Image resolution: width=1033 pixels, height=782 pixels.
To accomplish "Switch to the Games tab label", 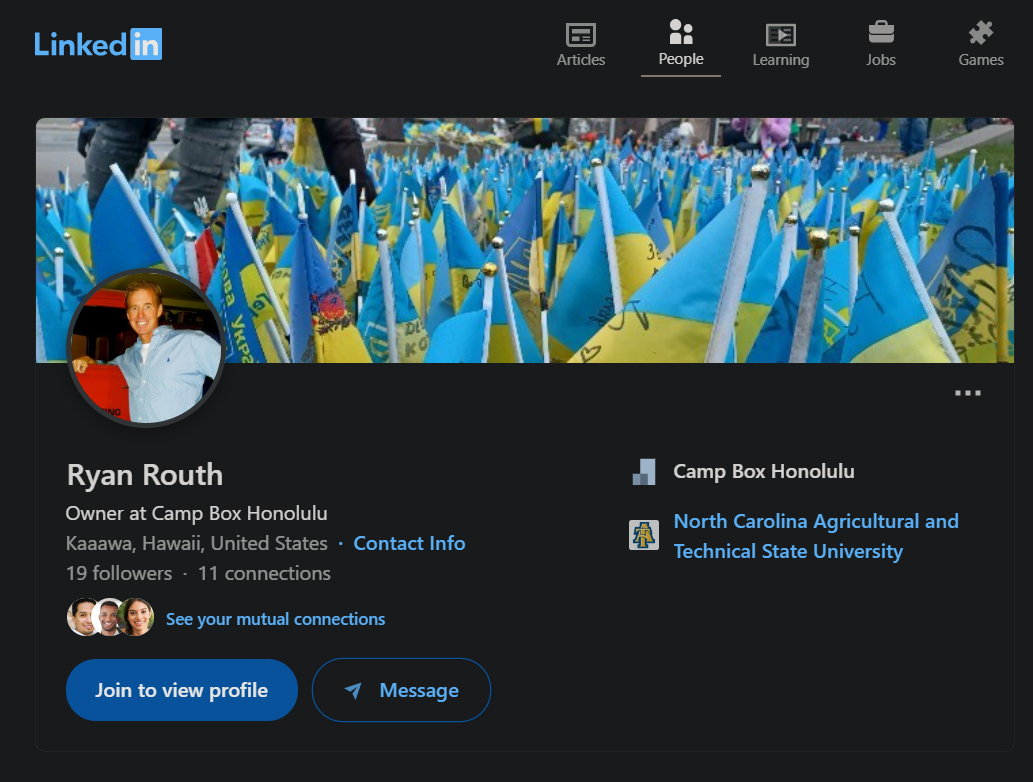I will point(981,60).
